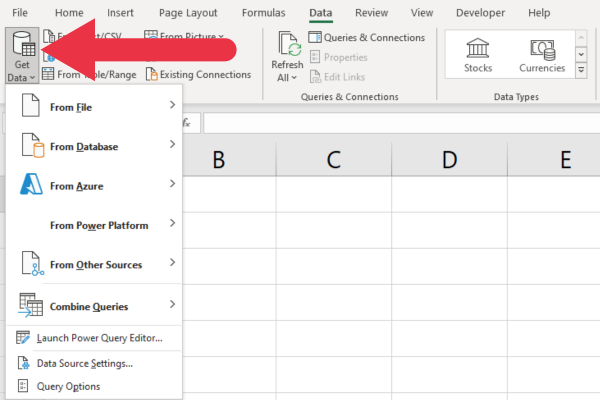This screenshot has width=600, height=400.
Task: Switch to the Developer tab
Action: pyautogui.click(x=481, y=13)
